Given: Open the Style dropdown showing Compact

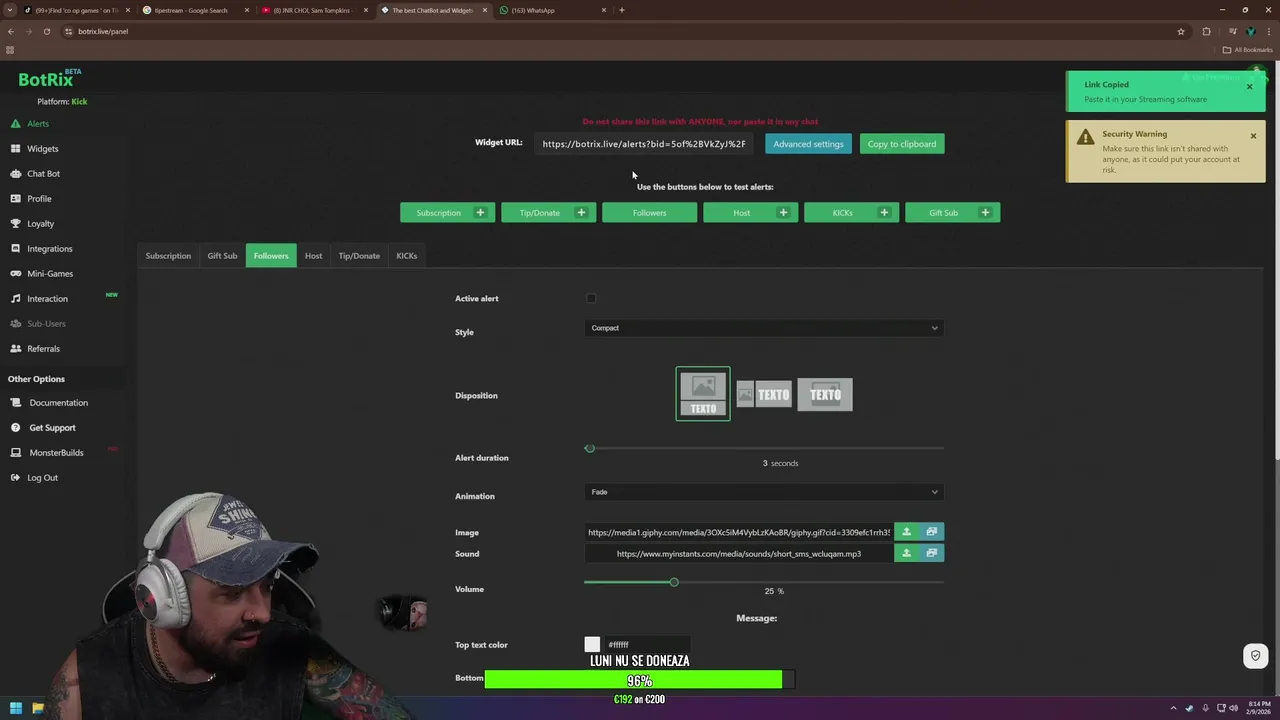Looking at the screenshot, I should [764, 328].
